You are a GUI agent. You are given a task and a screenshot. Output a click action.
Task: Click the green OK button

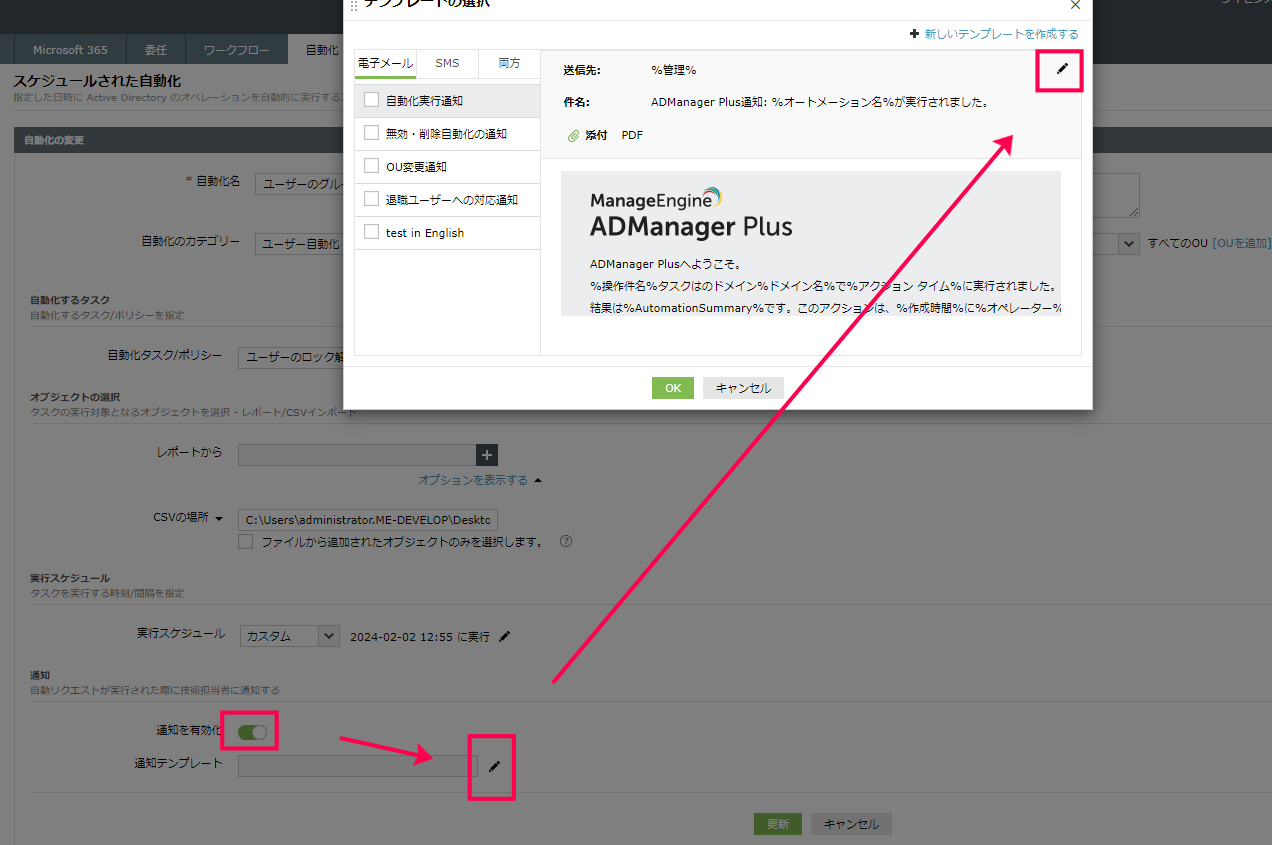(x=673, y=388)
